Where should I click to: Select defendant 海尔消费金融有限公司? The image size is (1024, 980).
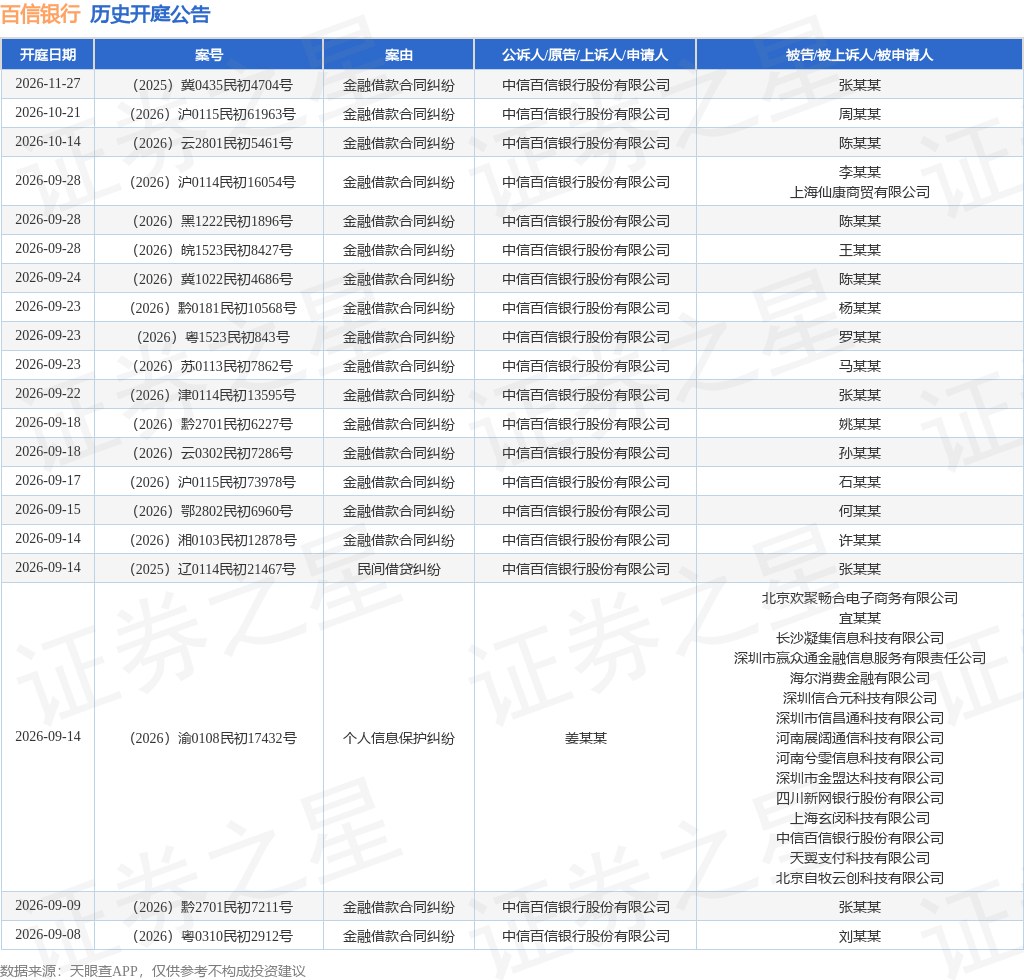tap(859, 678)
